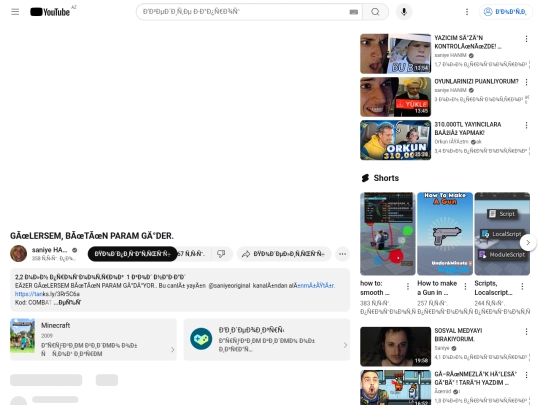Click the video title GÜLERSEM, BÜTÜN PARAM GİDER

pyautogui.click(x=92, y=236)
